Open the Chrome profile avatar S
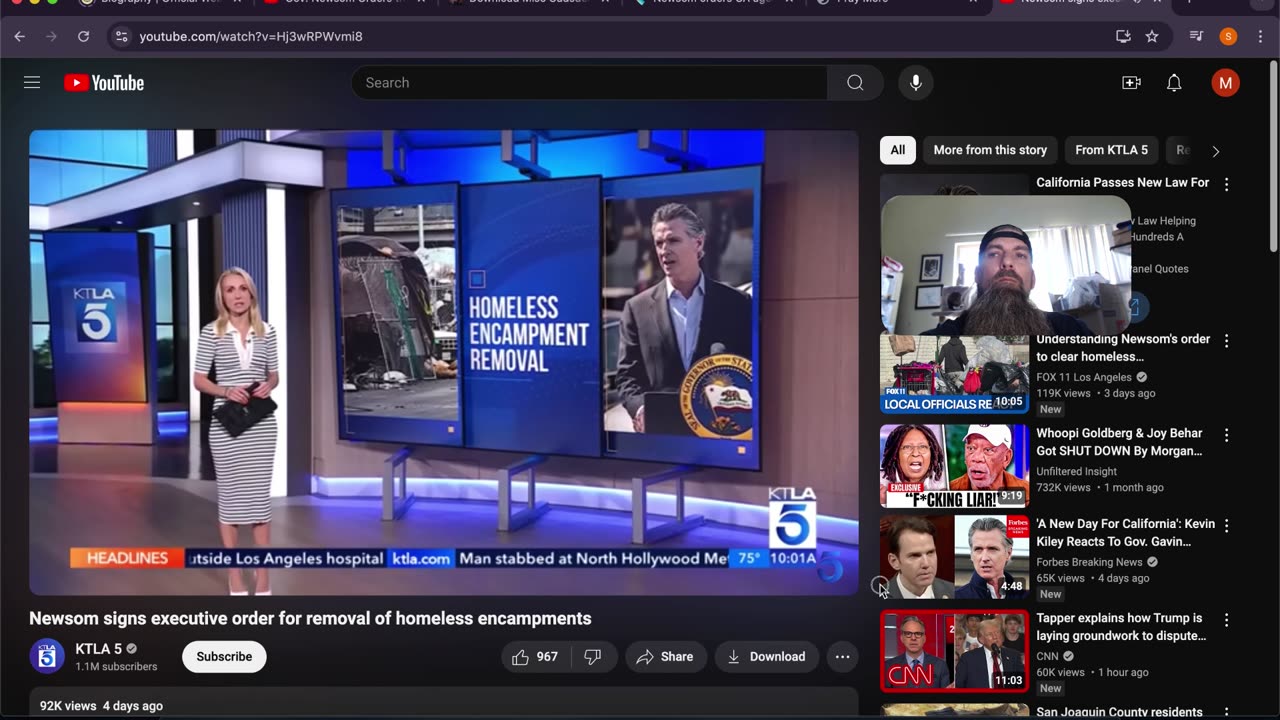 (x=1228, y=36)
